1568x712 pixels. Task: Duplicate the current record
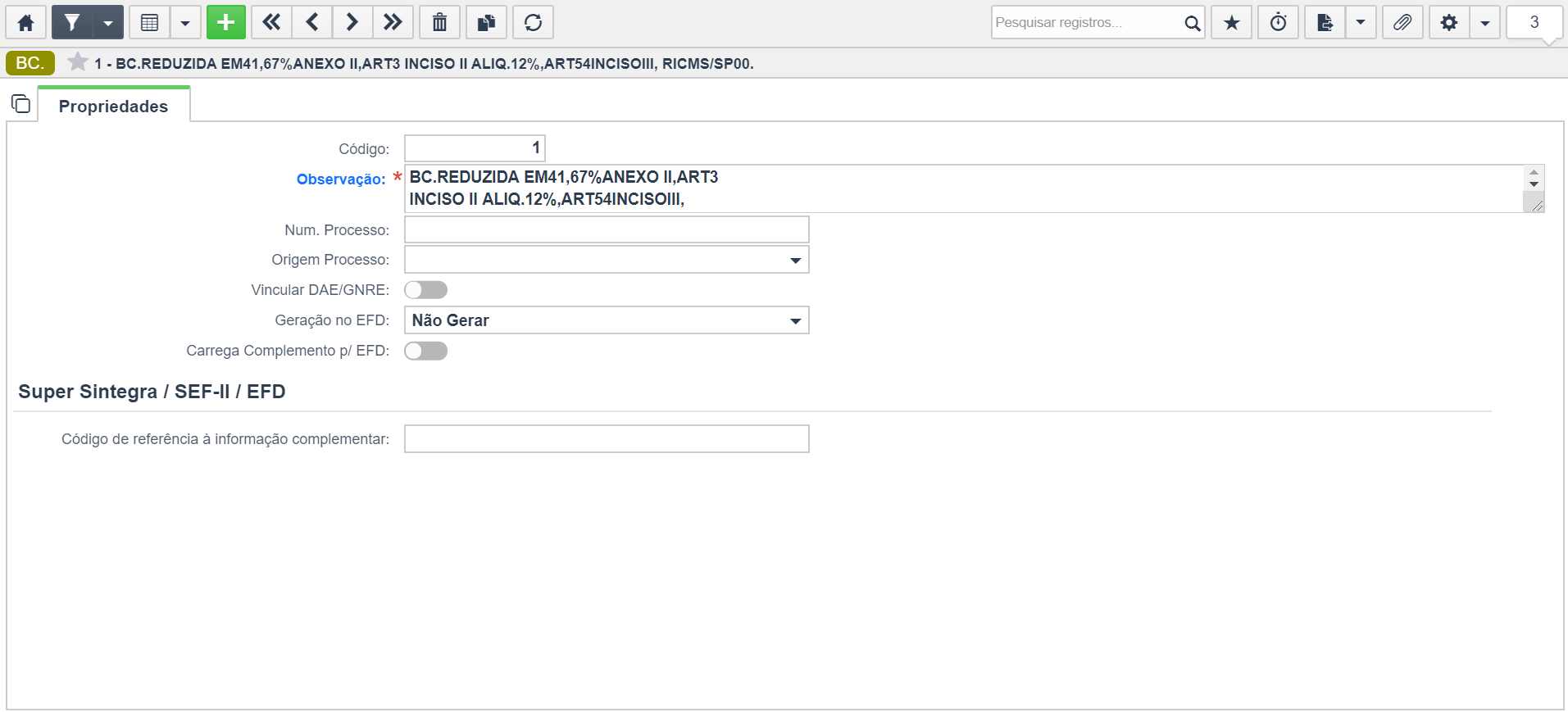pyautogui.click(x=487, y=22)
